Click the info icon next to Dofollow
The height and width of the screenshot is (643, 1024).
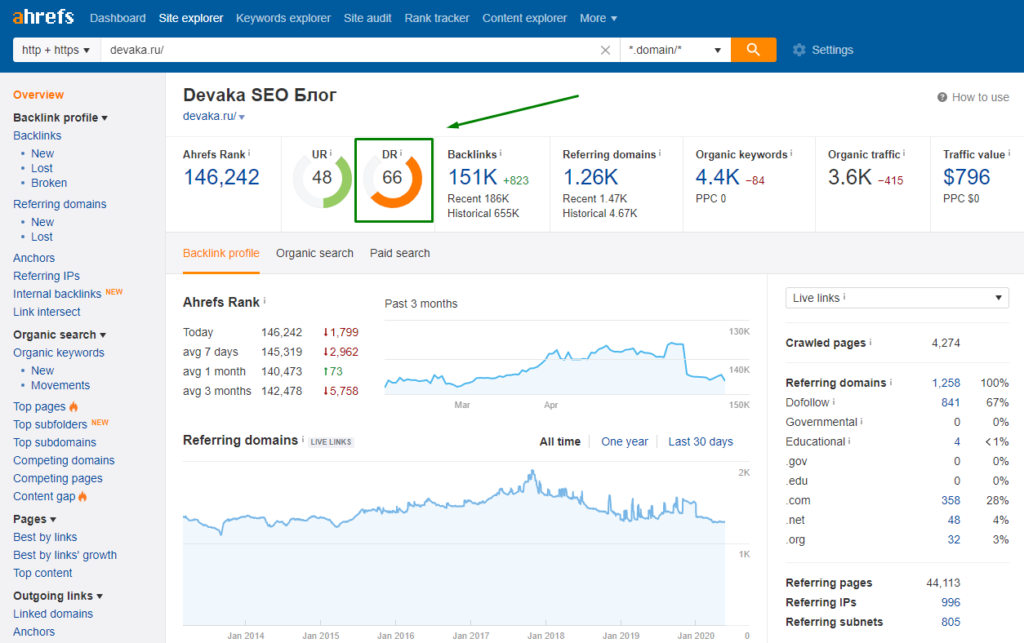pyautogui.click(x=833, y=401)
